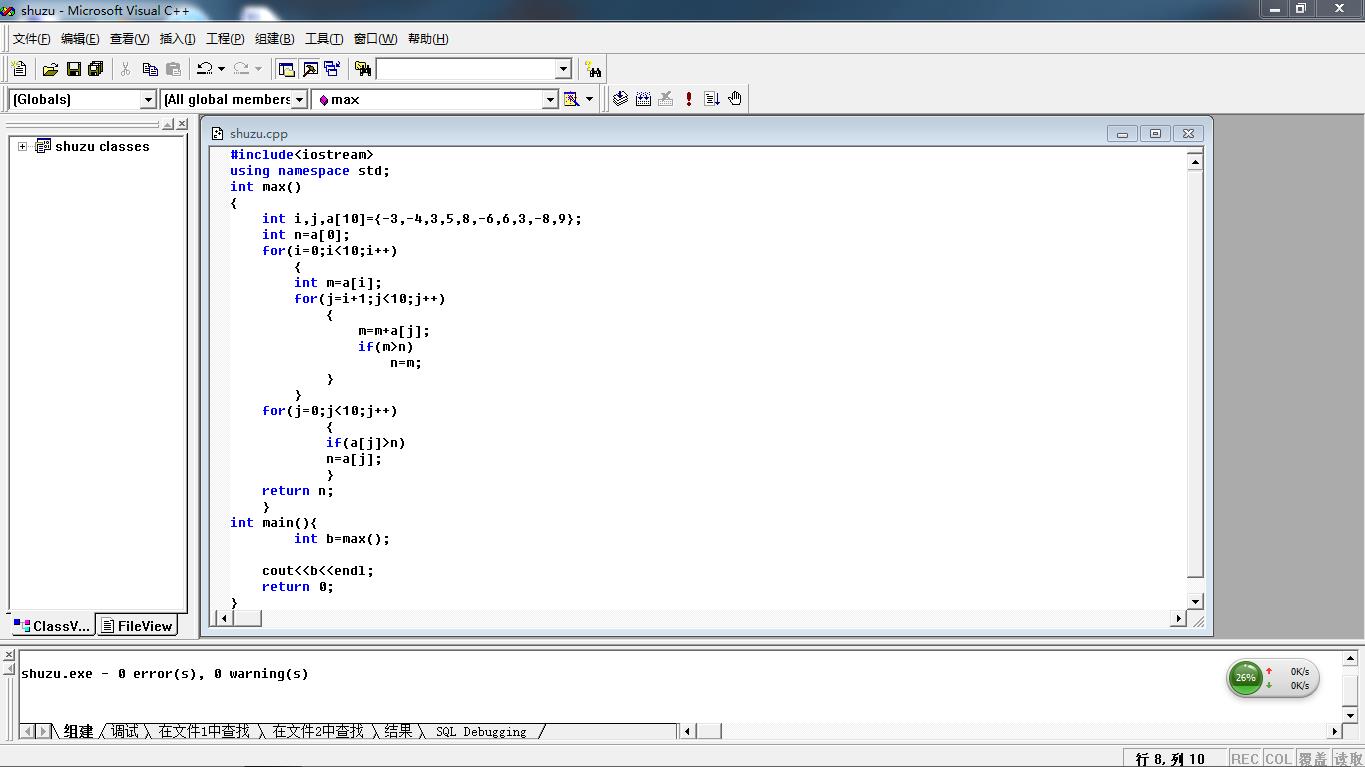The width and height of the screenshot is (1365, 767).
Task: Click the Search binoculars icon
Action: pos(594,69)
